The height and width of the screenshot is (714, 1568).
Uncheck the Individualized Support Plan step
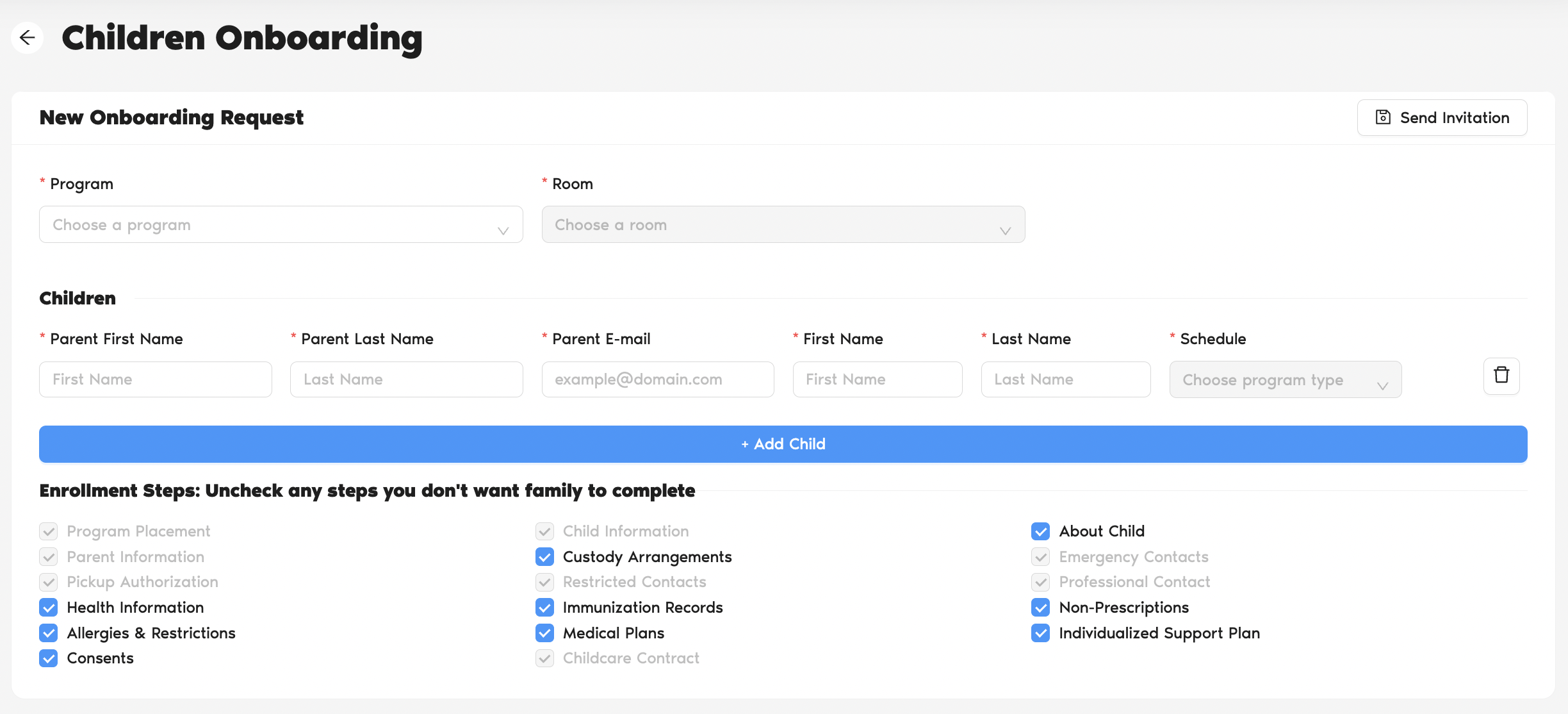[1040, 633]
